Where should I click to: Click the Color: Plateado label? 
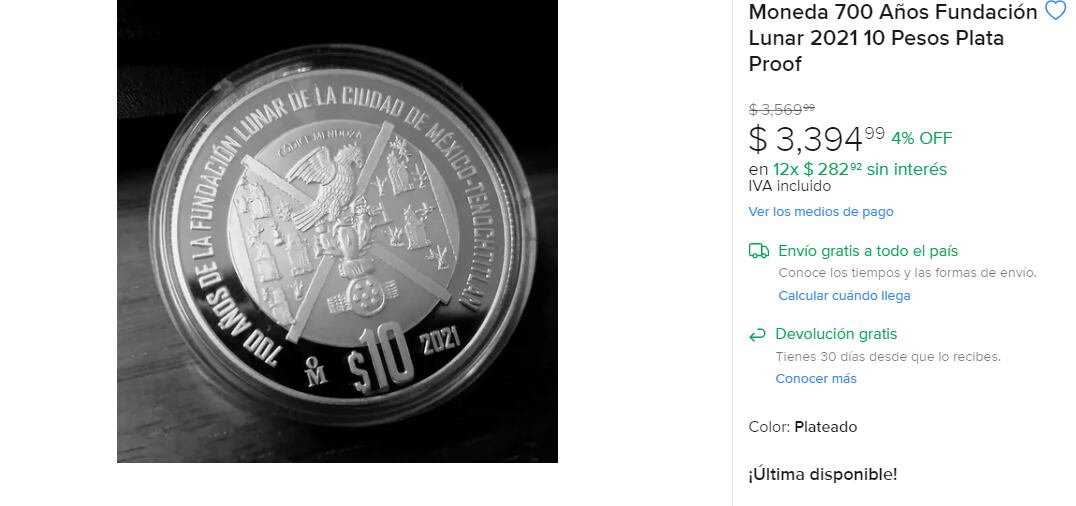(803, 427)
